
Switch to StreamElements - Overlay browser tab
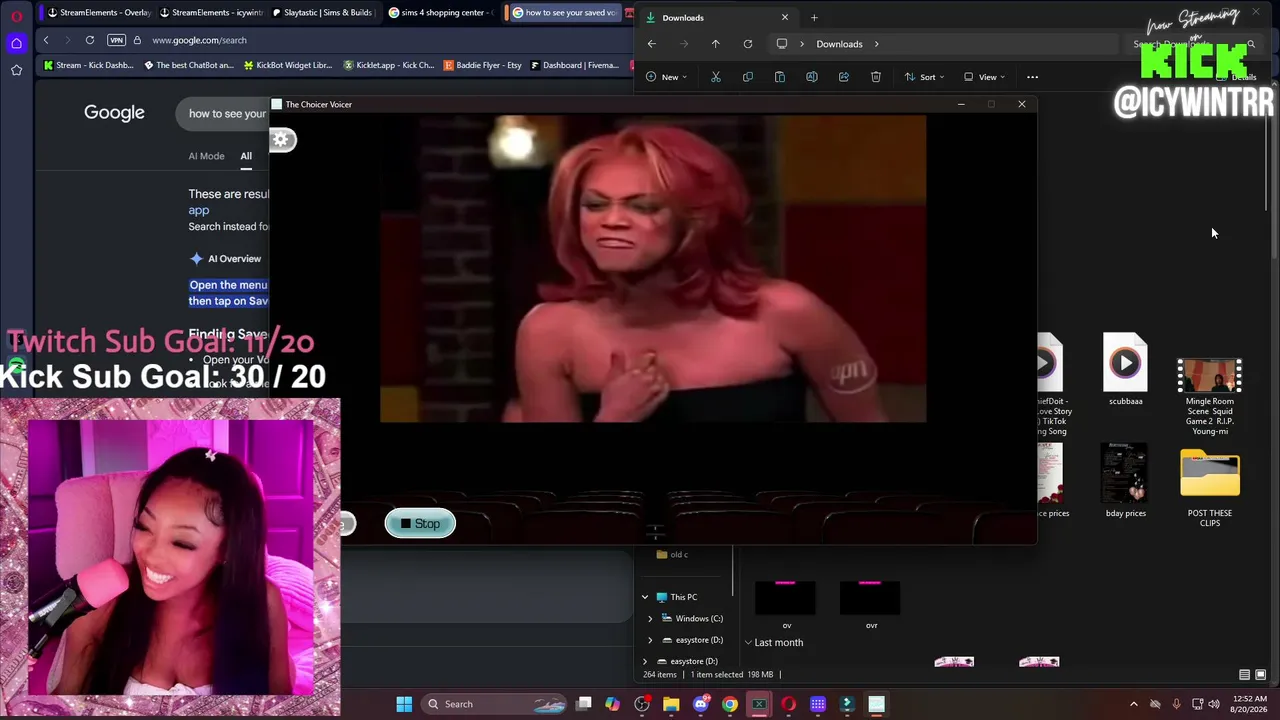98,13
